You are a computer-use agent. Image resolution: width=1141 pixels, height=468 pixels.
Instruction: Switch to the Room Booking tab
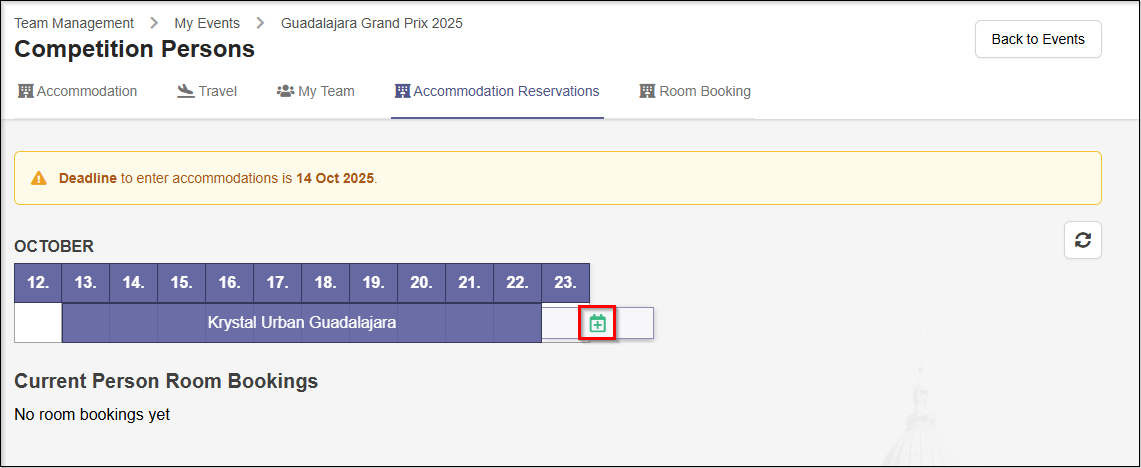[x=704, y=91]
